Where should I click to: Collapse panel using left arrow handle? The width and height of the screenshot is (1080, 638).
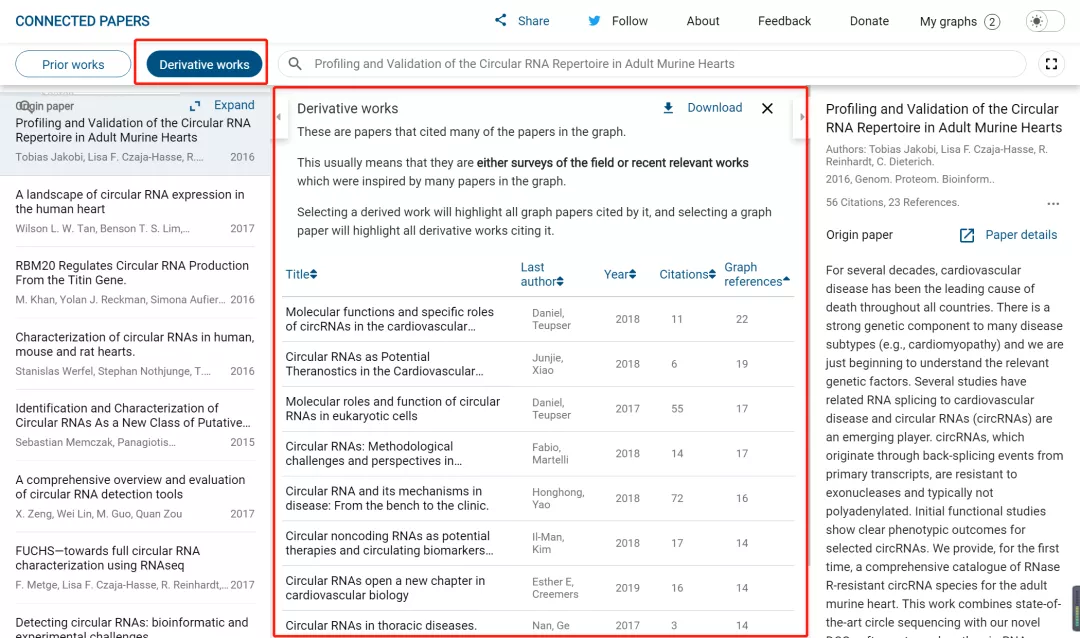coord(279,117)
